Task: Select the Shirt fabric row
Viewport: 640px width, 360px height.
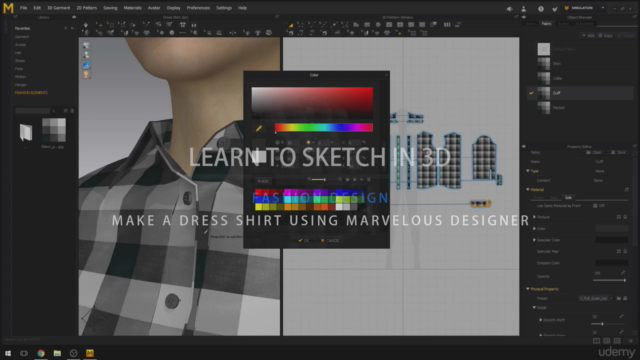Action: pos(580,64)
